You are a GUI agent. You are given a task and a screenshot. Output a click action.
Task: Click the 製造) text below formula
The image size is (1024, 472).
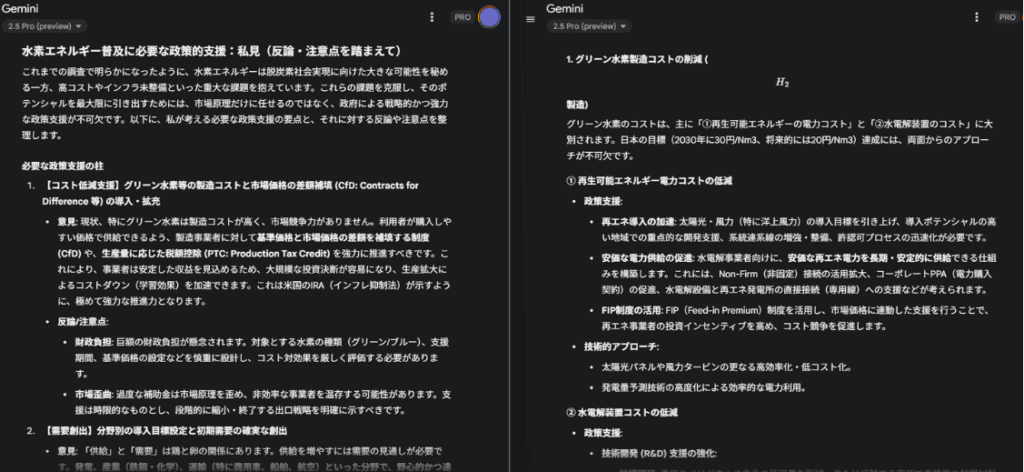(577, 104)
